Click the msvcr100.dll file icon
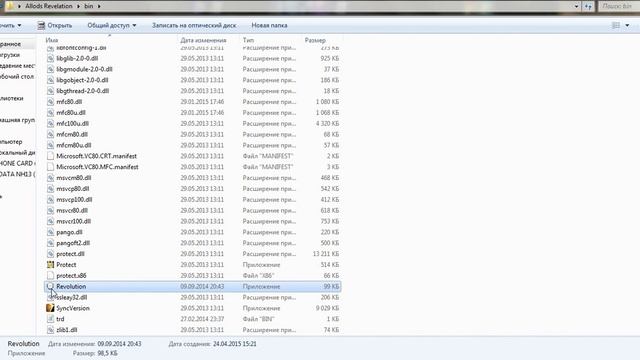 click(x=50, y=221)
